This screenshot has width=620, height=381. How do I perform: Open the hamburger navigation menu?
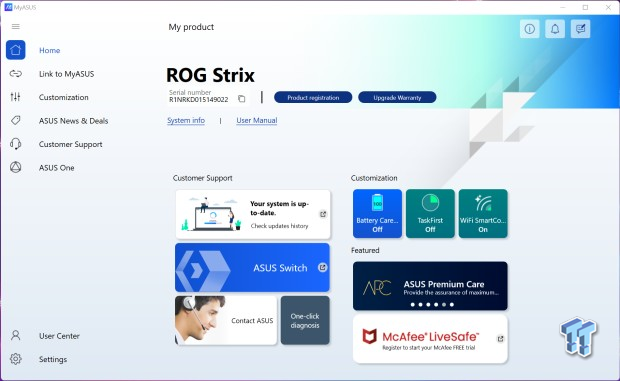point(15,26)
